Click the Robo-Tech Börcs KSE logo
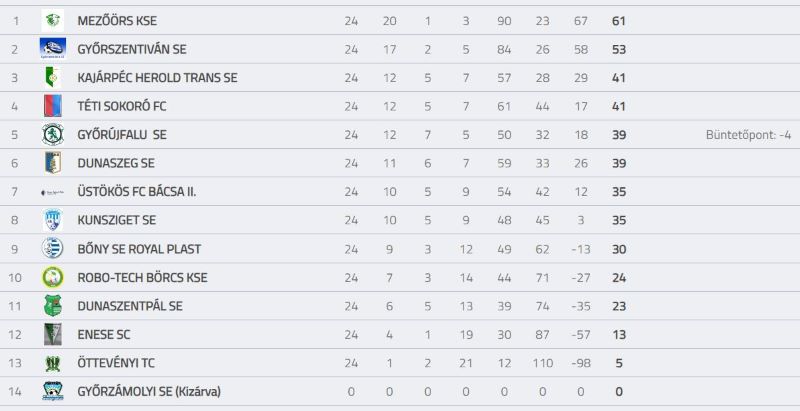 [53, 277]
